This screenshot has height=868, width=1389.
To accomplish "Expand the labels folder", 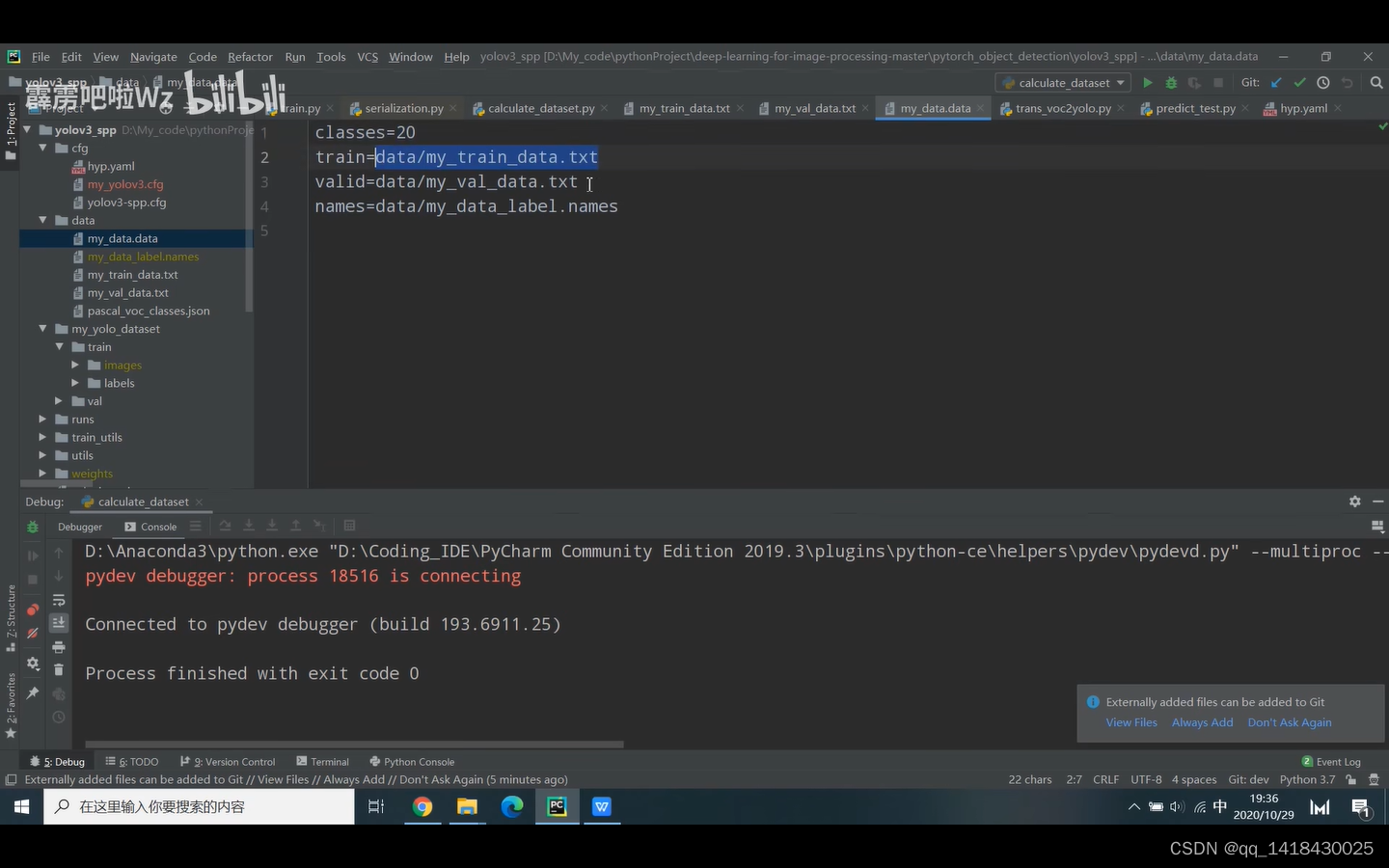I will click(75, 383).
